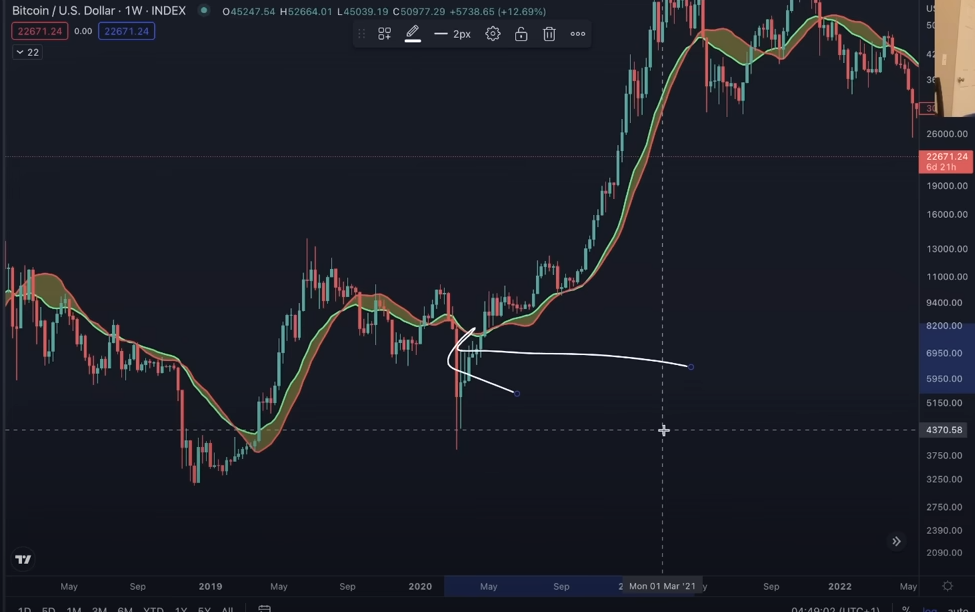This screenshot has height=612, width=975.
Task: Select the brush drawing's lower anchor point
Action: (517, 393)
